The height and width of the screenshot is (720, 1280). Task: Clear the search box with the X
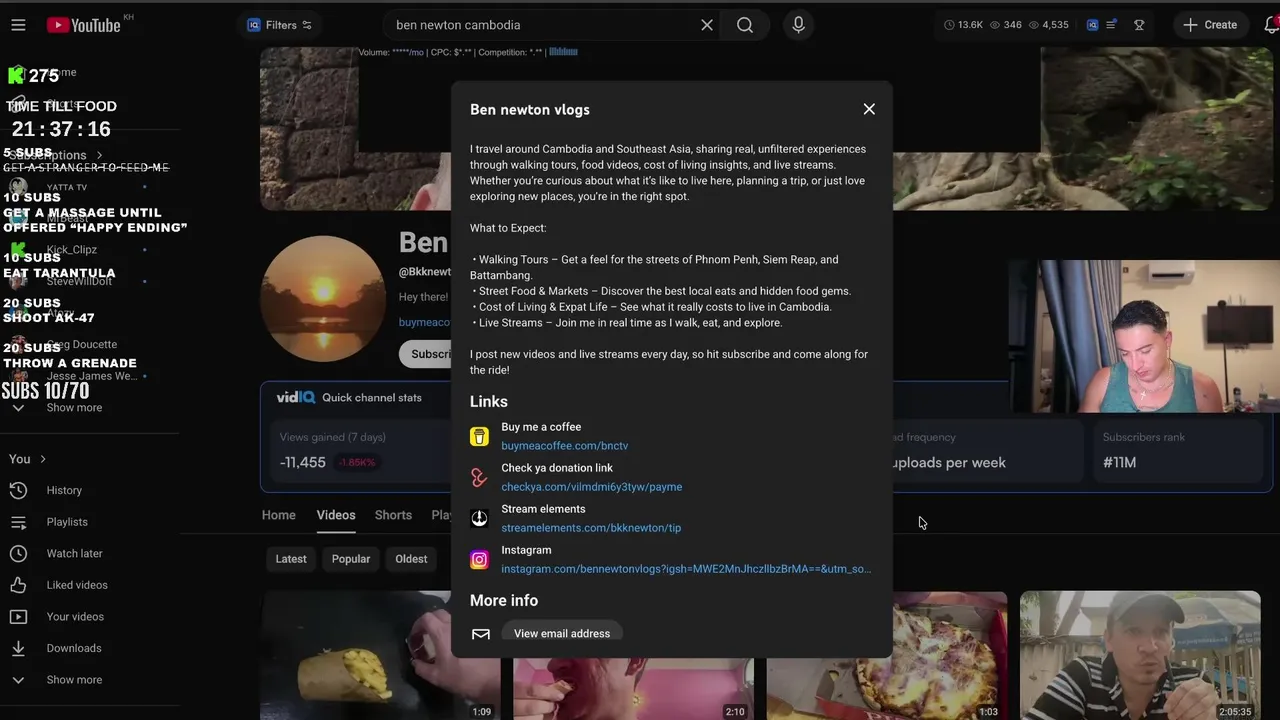pos(707,25)
